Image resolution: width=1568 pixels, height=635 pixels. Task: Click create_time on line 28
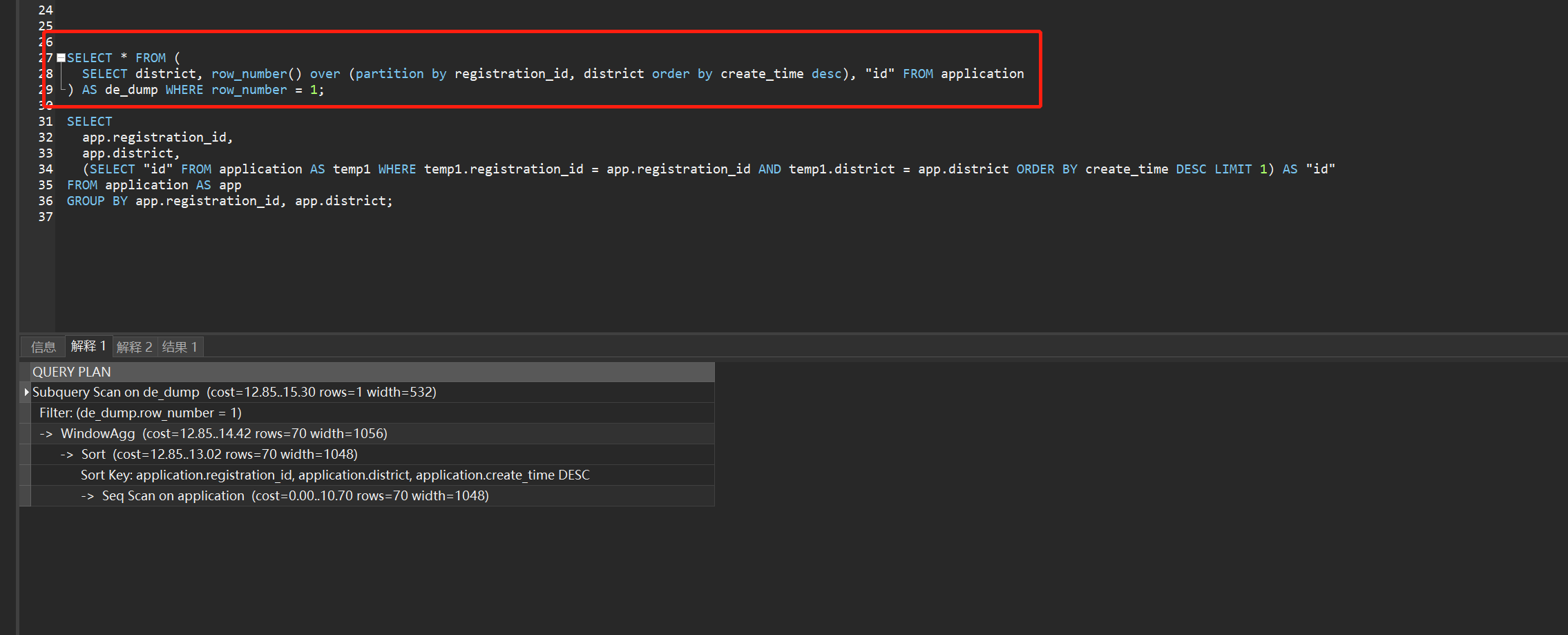pyautogui.click(x=762, y=74)
